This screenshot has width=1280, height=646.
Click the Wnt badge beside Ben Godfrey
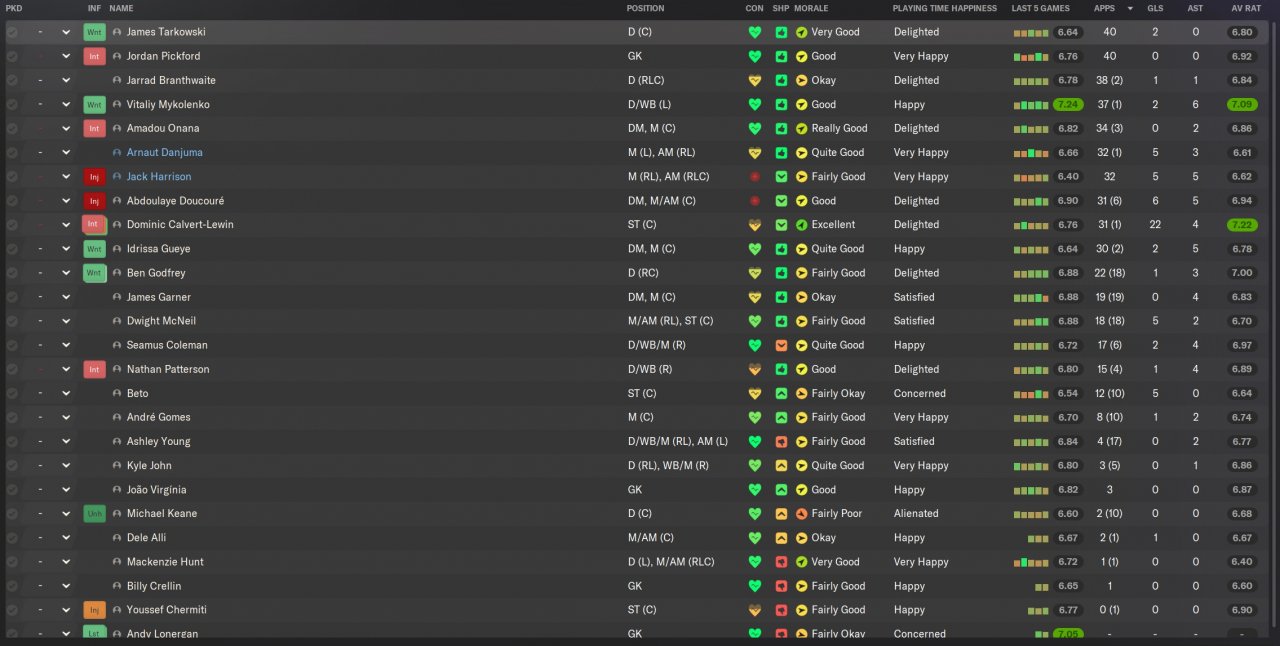coord(94,273)
